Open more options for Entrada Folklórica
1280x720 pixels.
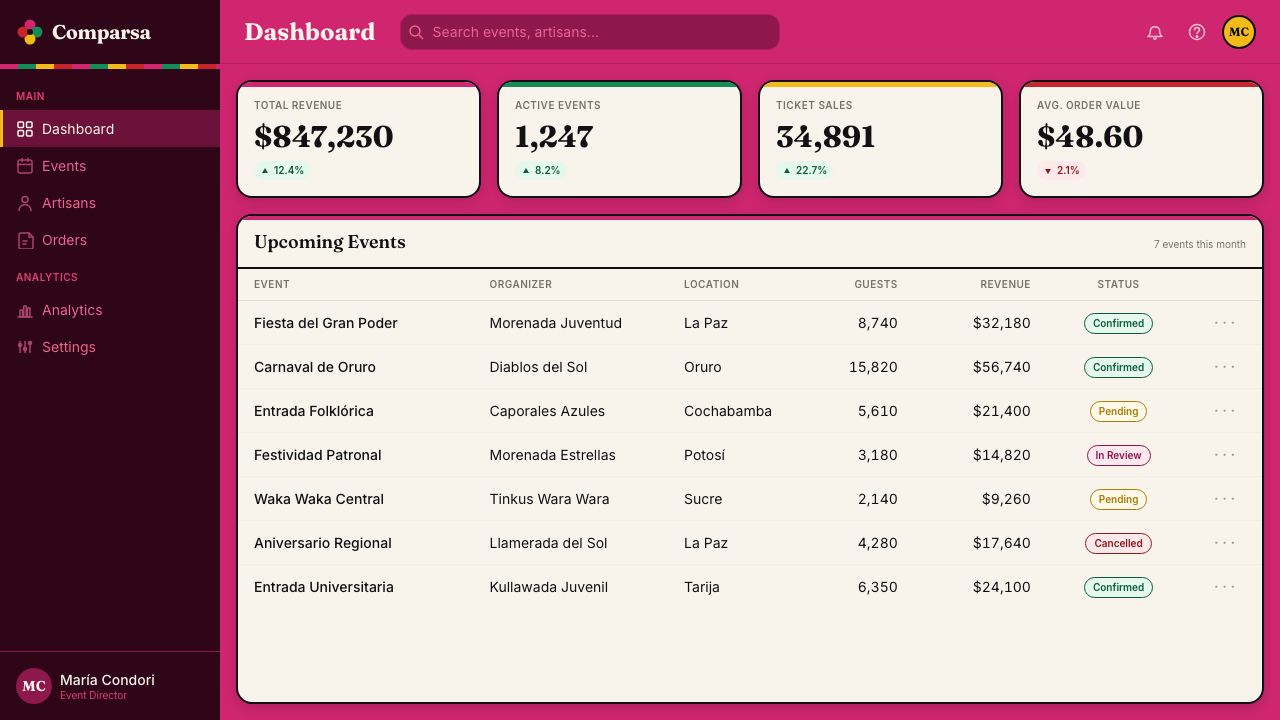point(1225,411)
